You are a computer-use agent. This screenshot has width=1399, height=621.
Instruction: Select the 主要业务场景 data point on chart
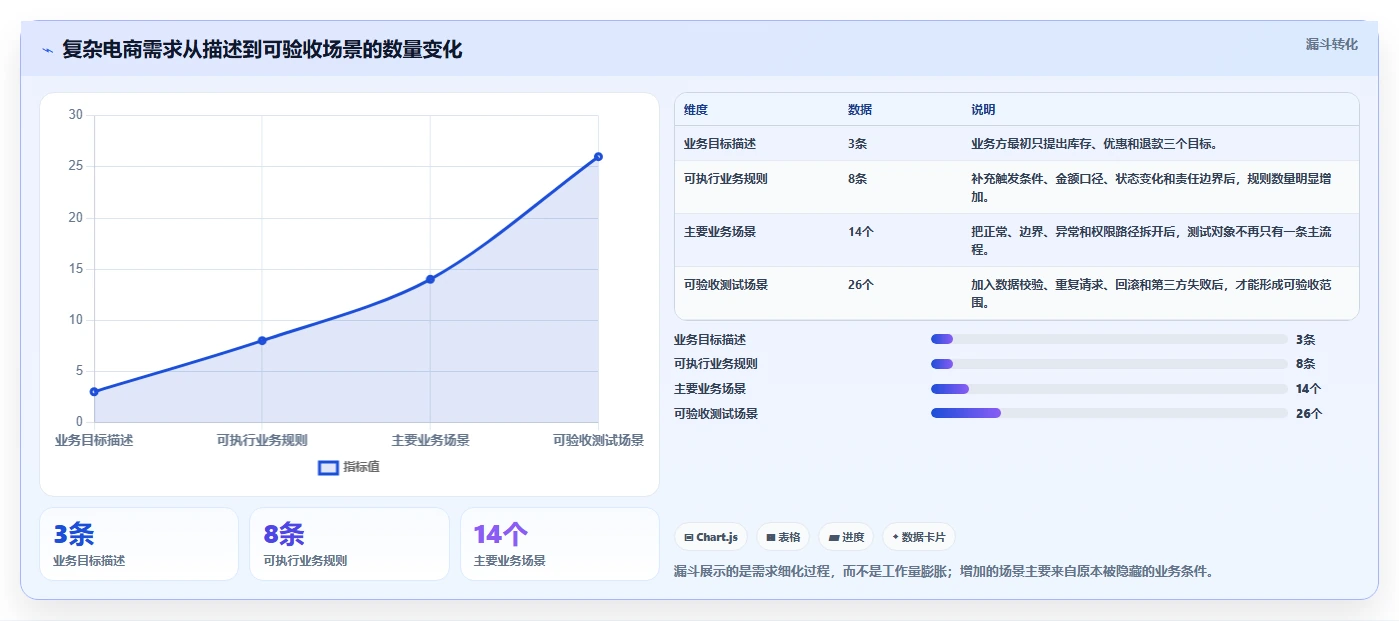[430, 279]
